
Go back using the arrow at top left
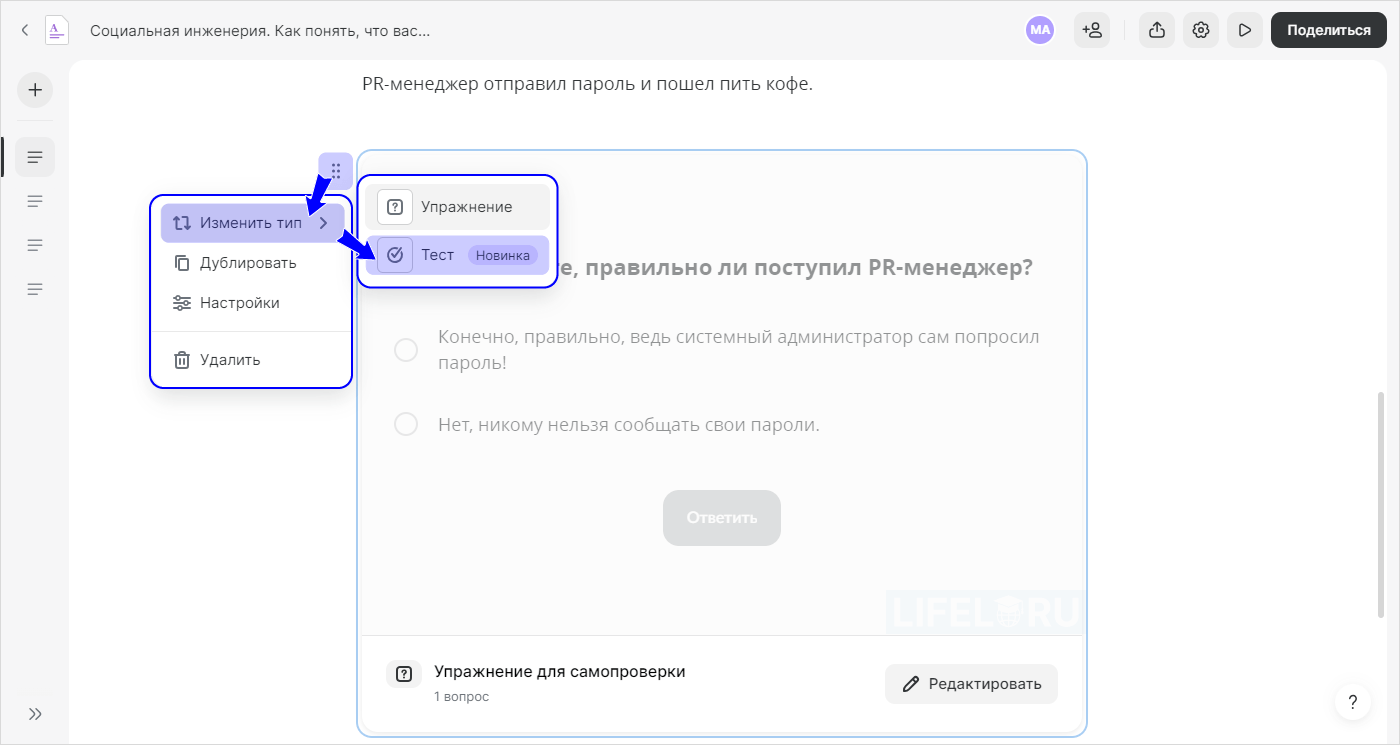(24, 30)
